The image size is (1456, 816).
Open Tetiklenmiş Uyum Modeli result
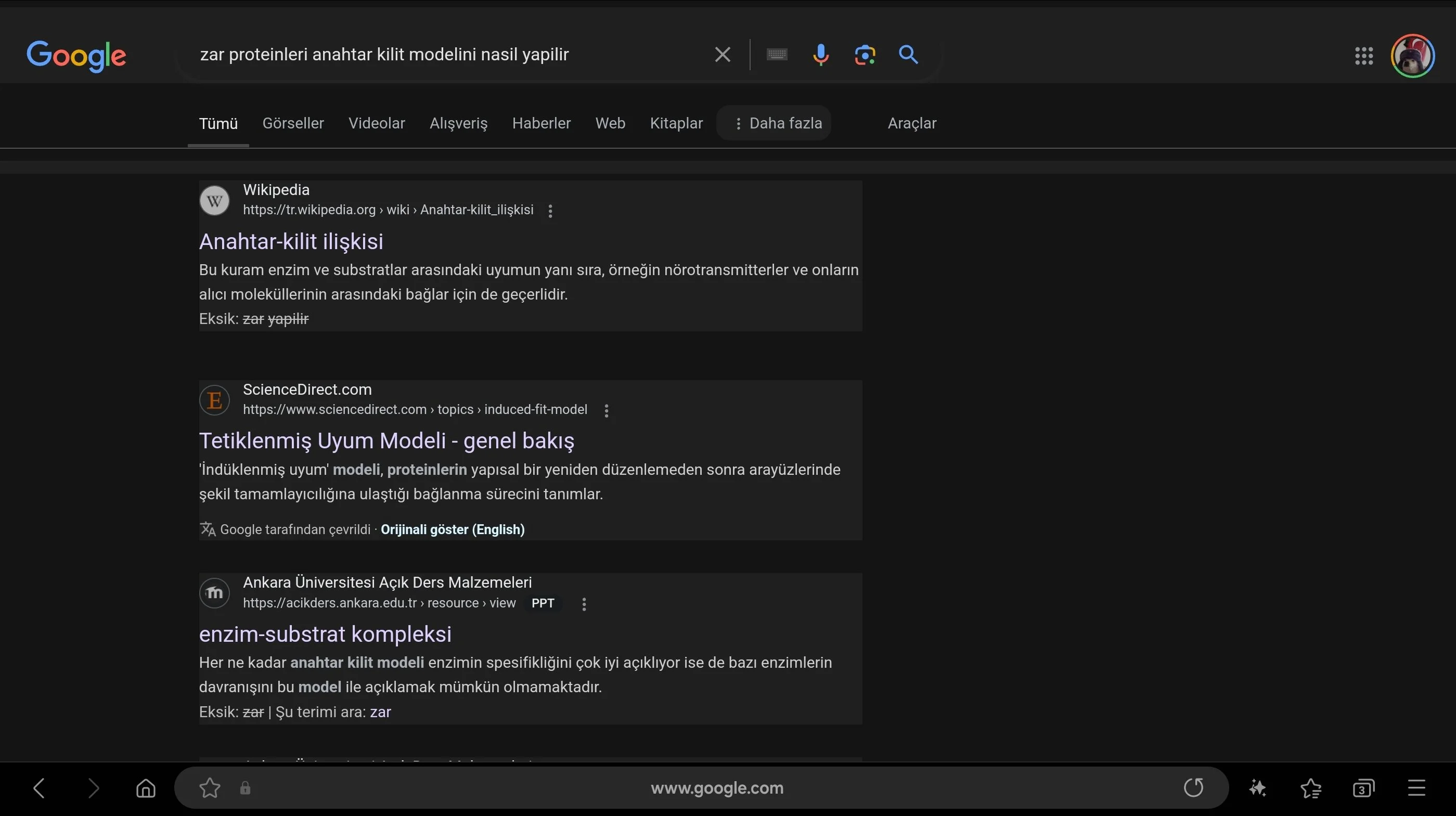tap(386, 441)
